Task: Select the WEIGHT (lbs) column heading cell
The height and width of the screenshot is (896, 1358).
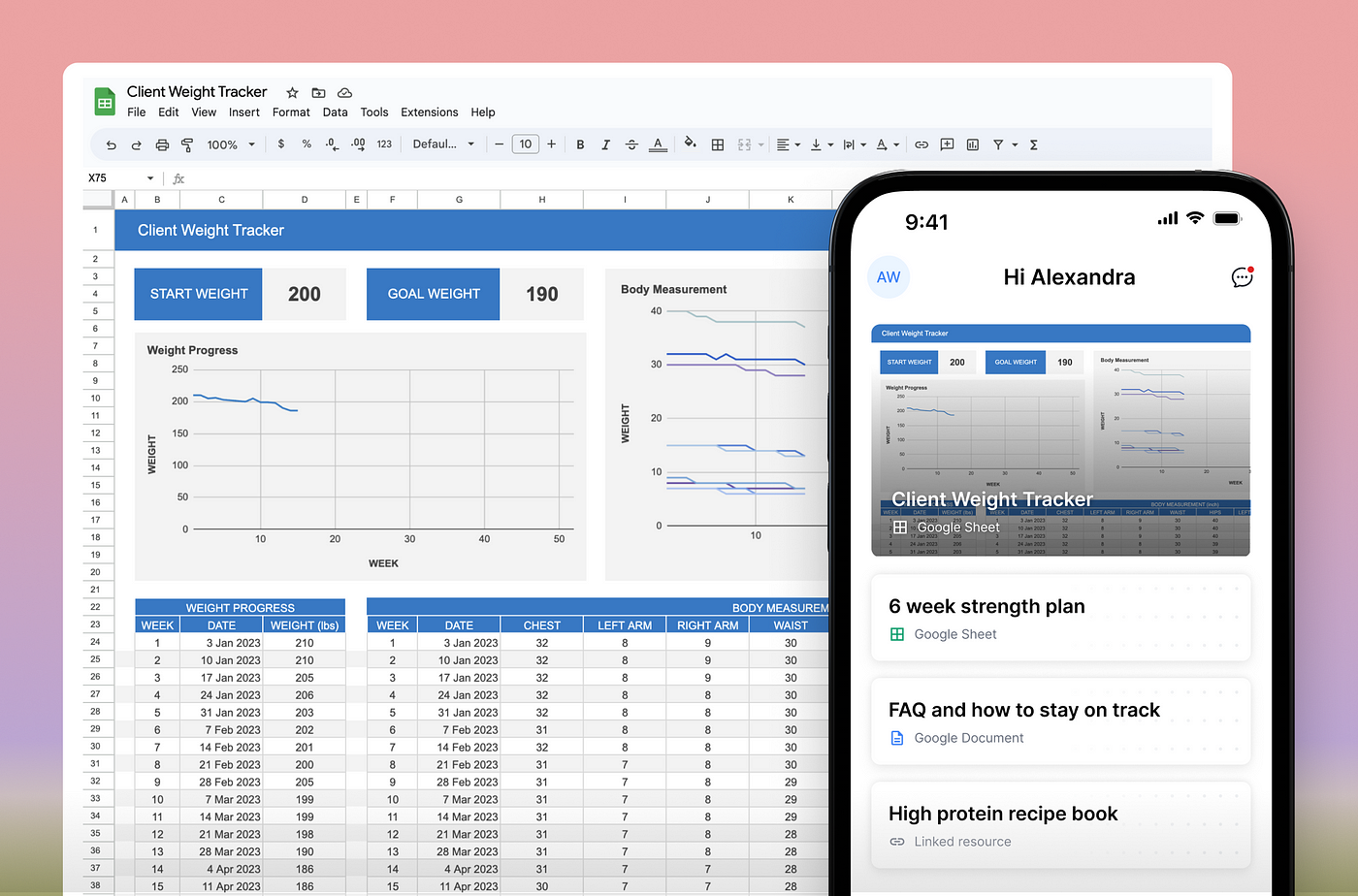Action: click(304, 625)
